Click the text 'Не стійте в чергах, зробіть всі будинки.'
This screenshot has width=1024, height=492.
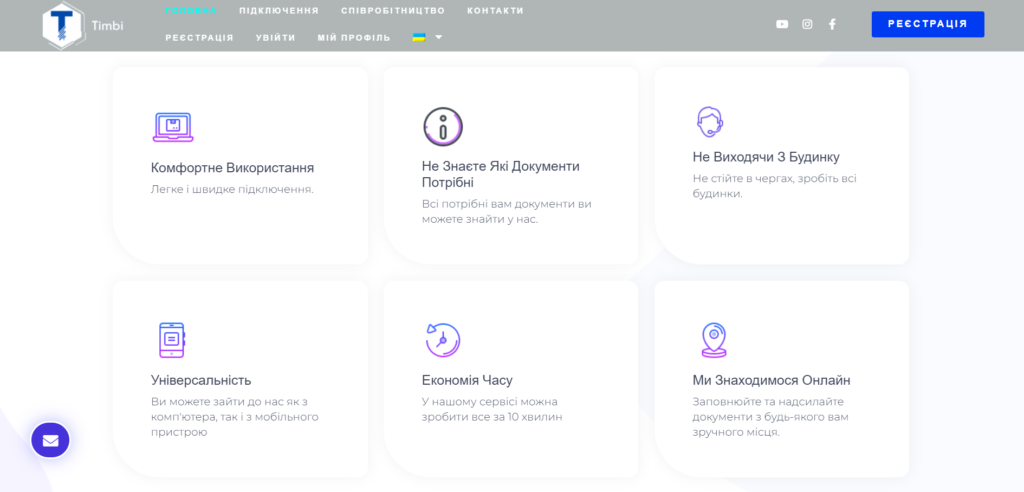(x=775, y=186)
